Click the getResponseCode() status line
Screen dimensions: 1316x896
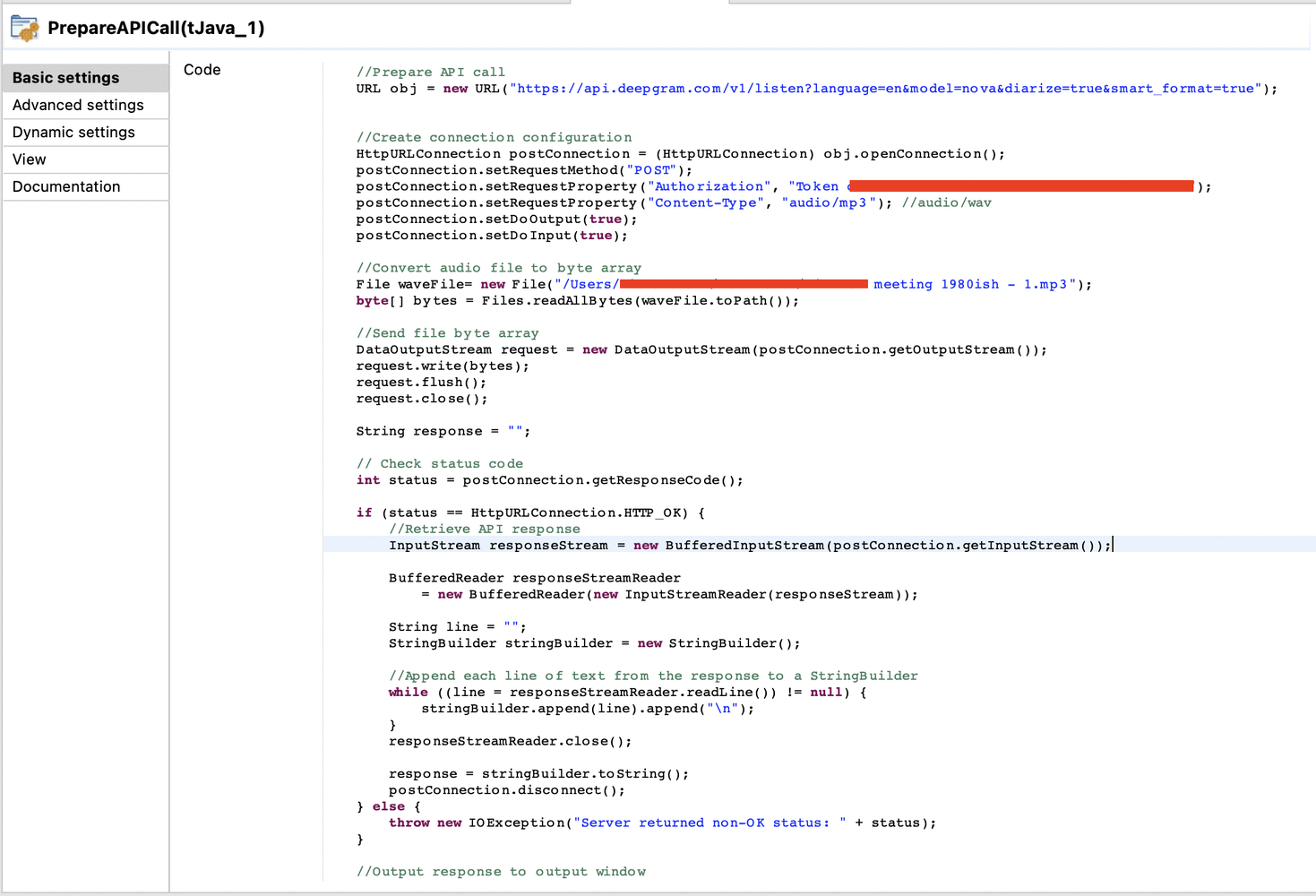point(549,480)
